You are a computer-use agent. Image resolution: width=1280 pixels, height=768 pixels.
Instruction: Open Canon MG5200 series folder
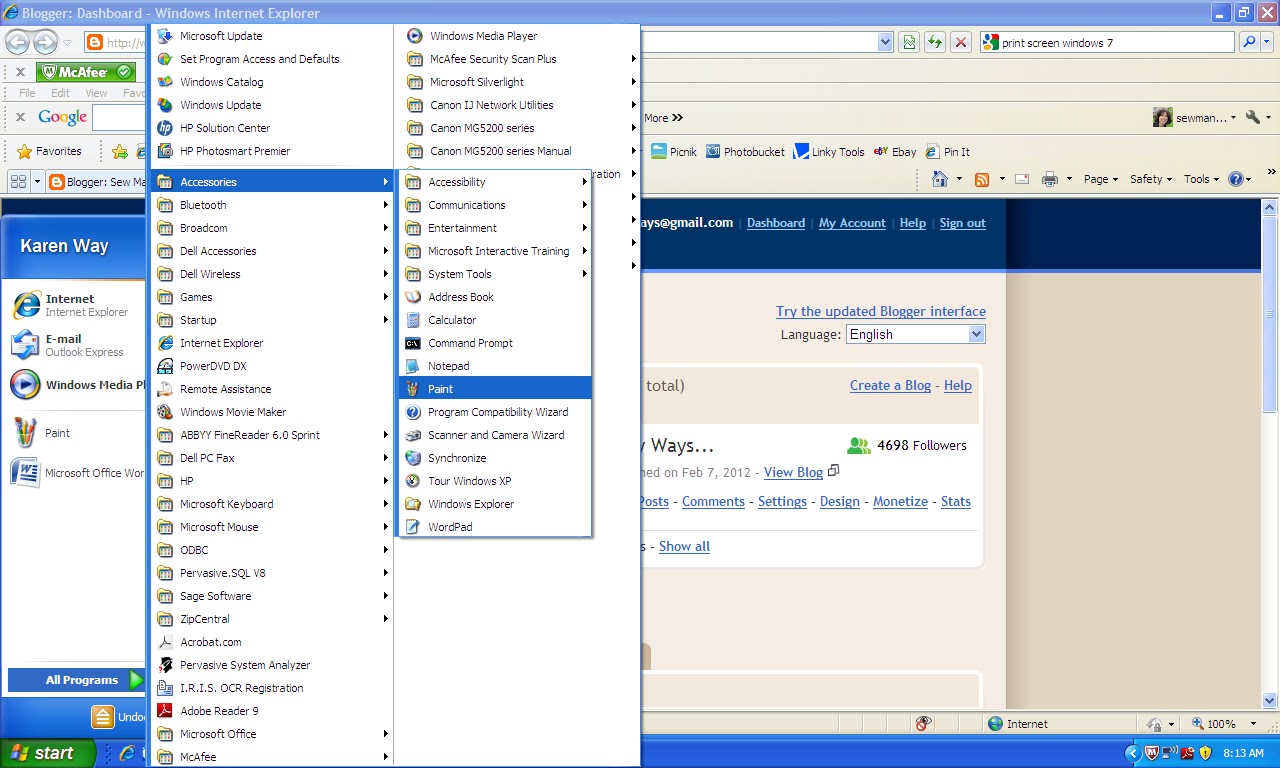(x=518, y=128)
